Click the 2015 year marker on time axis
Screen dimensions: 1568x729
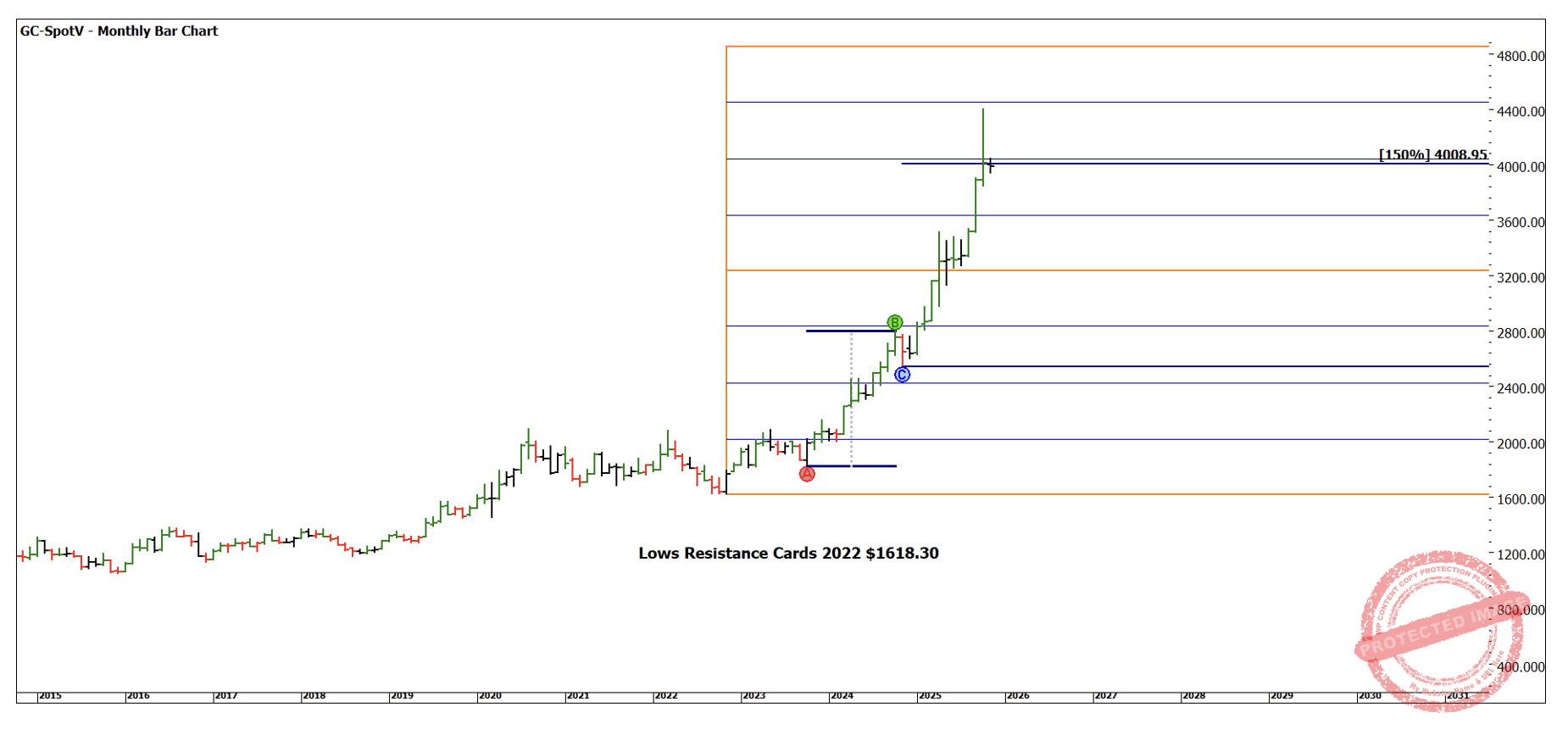click(x=51, y=696)
